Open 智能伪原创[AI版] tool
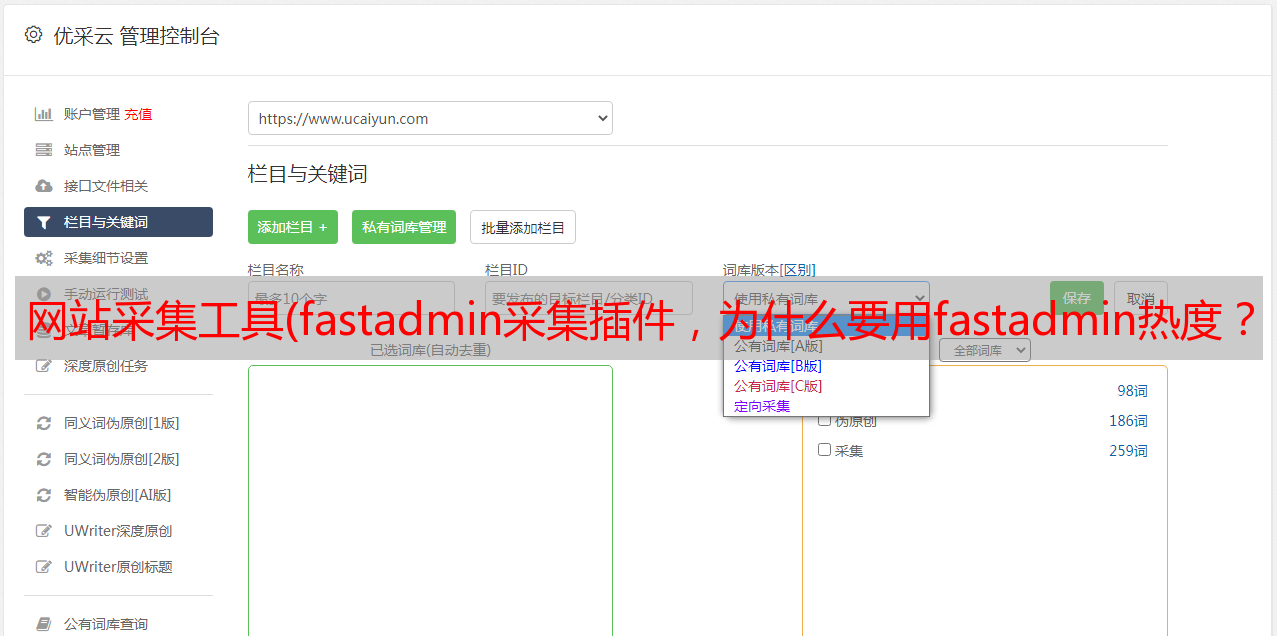The image size is (1277, 636). (118, 495)
